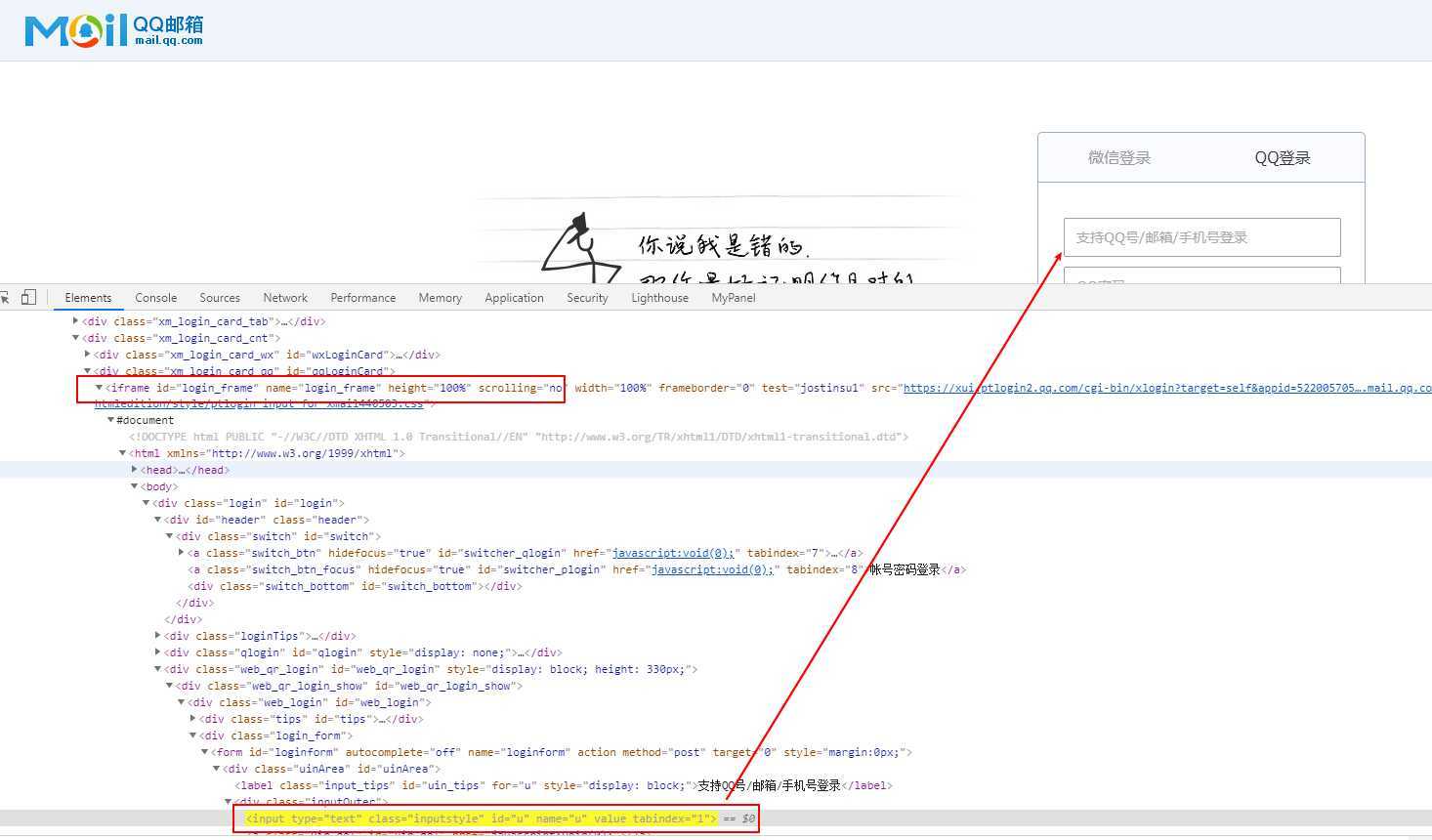1432x840 pixels.
Task: Open the Sources panel tab
Action: (x=220, y=298)
